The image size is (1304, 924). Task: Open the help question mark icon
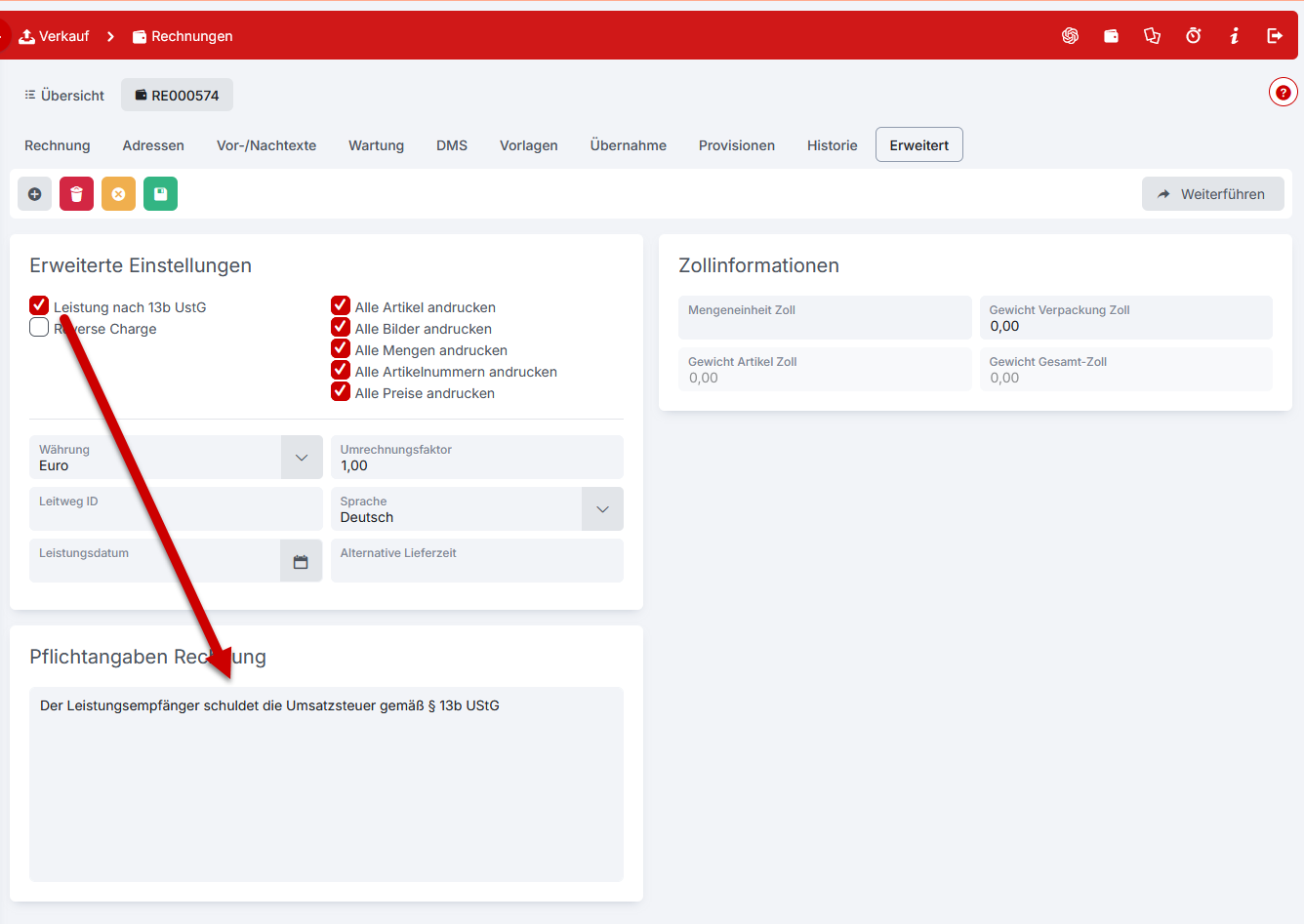click(1283, 93)
